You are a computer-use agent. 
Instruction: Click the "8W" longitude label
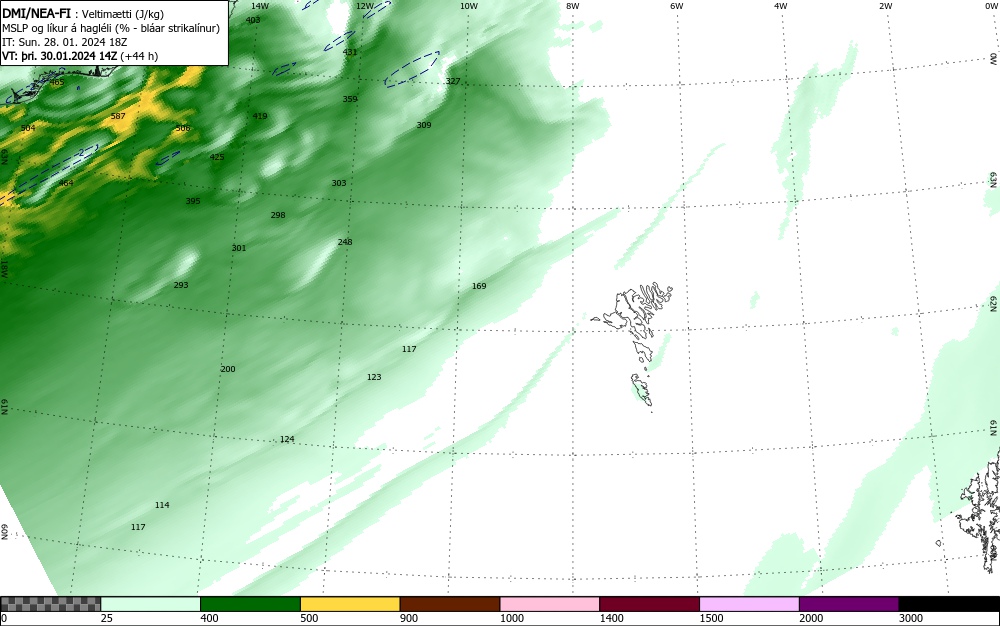point(573,6)
